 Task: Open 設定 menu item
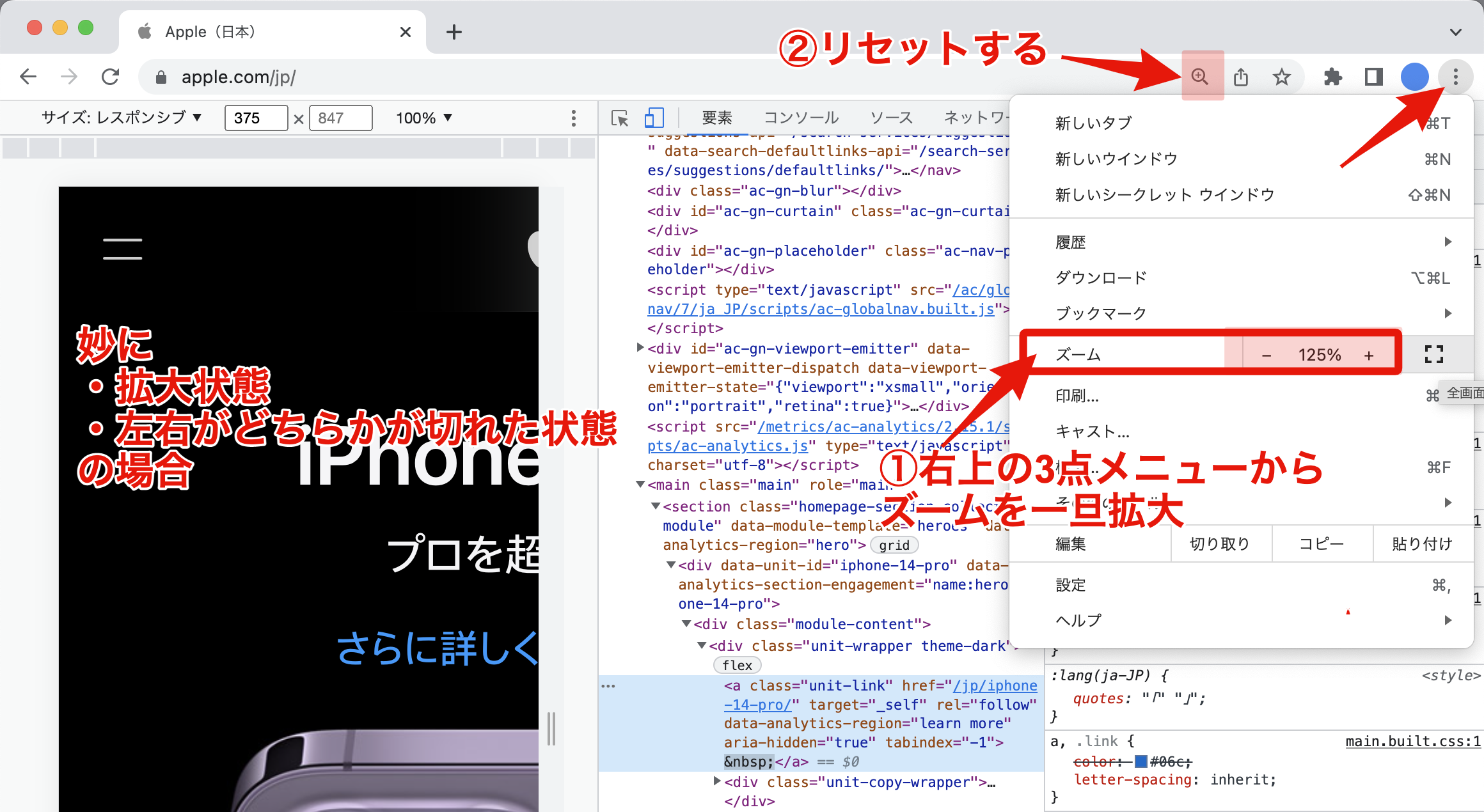point(1241,585)
